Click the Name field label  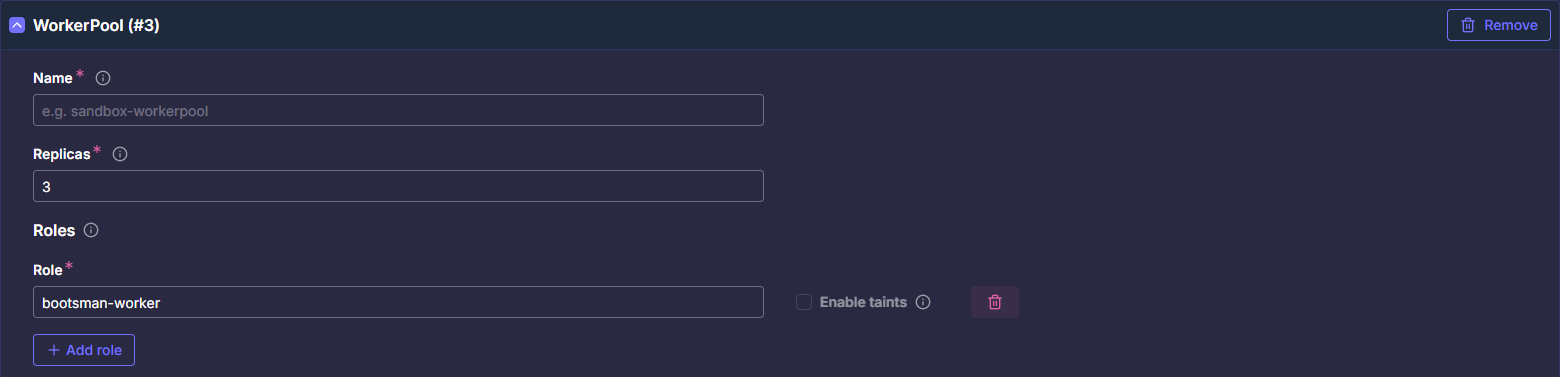point(53,78)
